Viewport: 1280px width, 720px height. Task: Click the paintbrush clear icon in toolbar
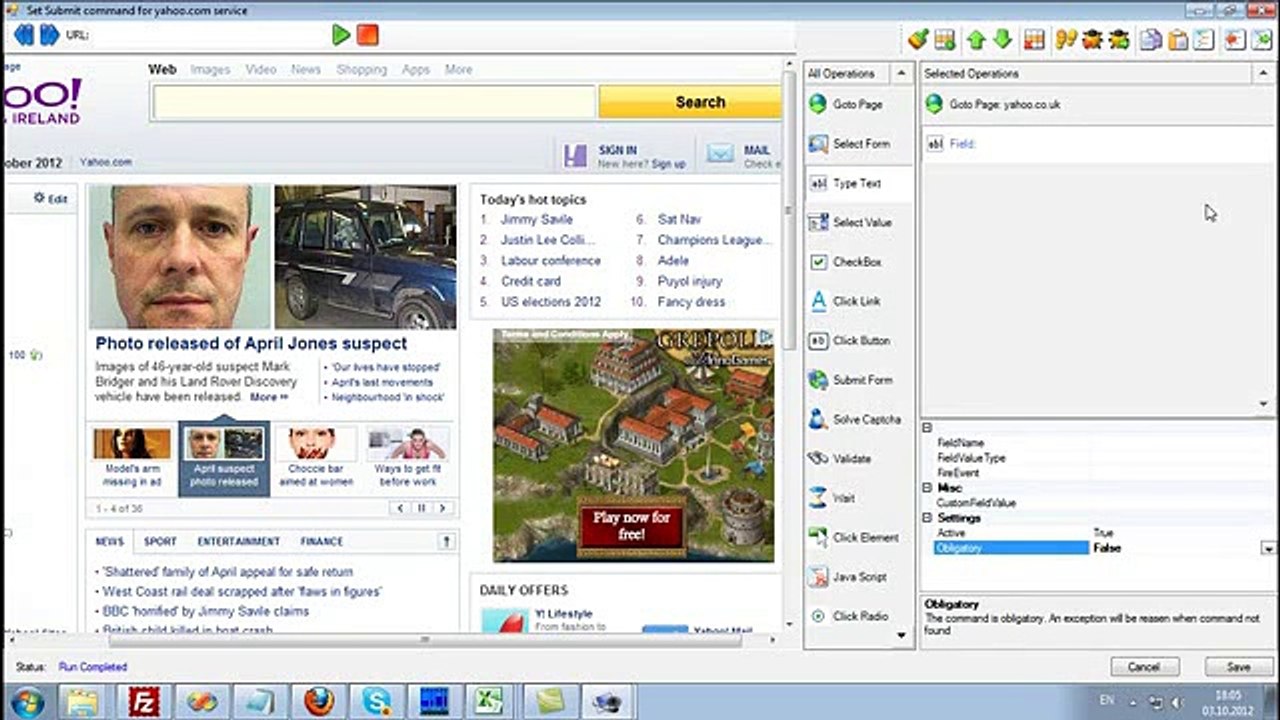click(918, 39)
